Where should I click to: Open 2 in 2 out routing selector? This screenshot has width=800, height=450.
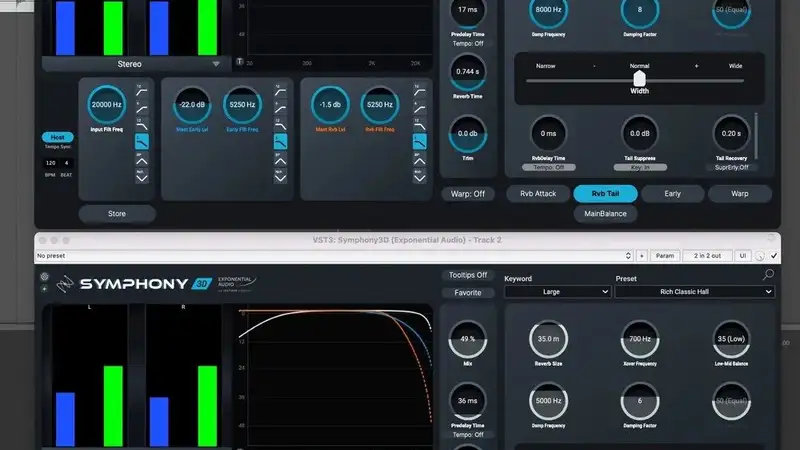(707, 256)
